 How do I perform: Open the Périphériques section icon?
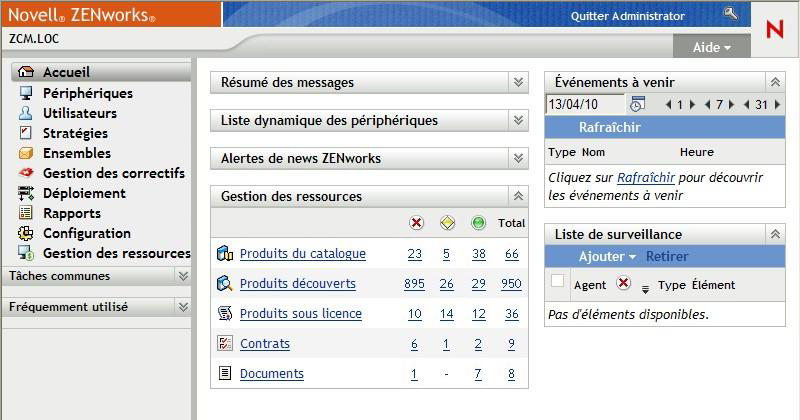click(26, 93)
